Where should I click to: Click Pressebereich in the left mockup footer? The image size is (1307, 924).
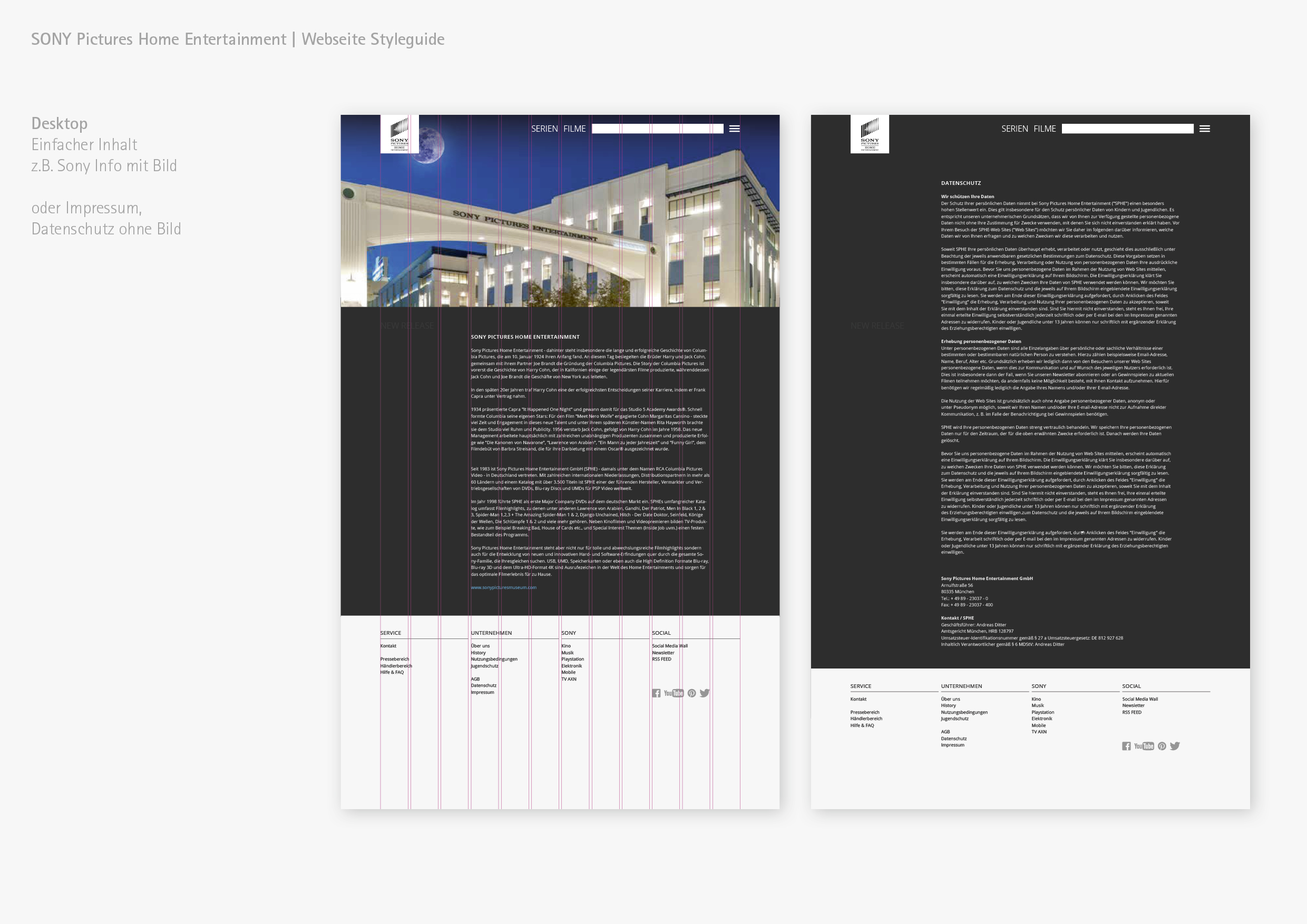click(x=395, y=659)
